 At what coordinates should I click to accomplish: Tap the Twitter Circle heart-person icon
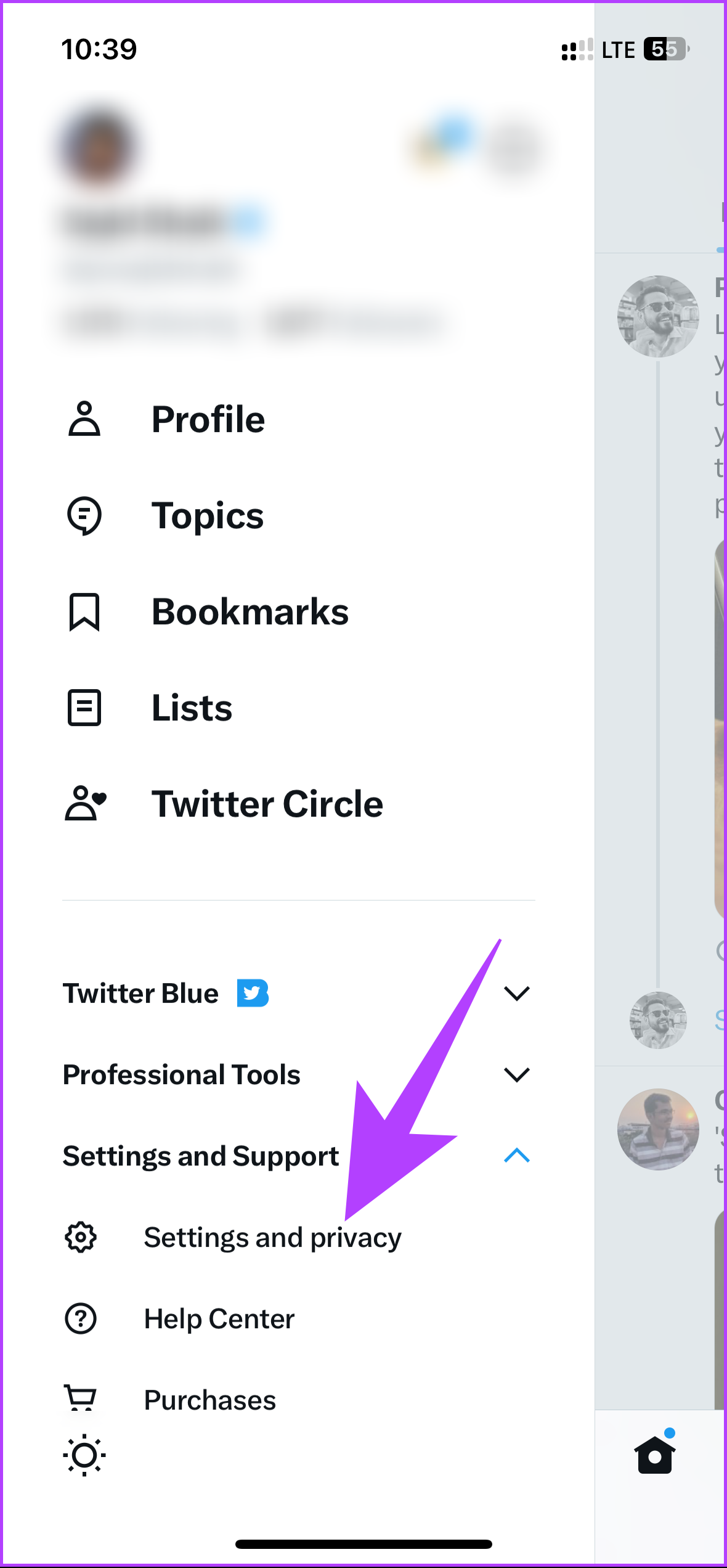point(86,803)
